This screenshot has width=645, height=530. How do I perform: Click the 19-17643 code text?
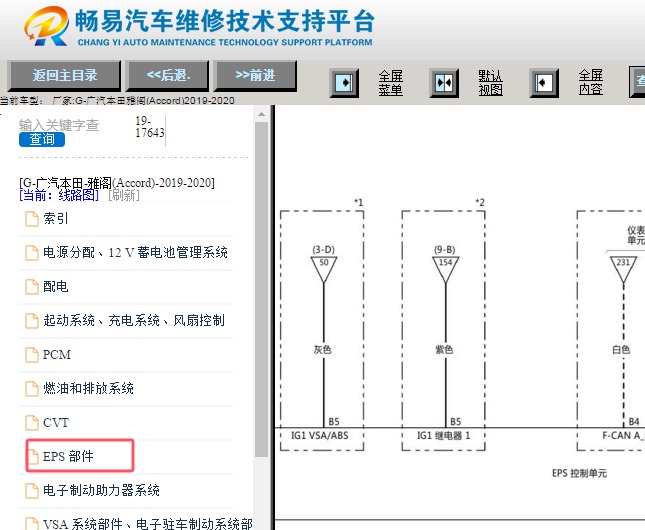point(150,127)
